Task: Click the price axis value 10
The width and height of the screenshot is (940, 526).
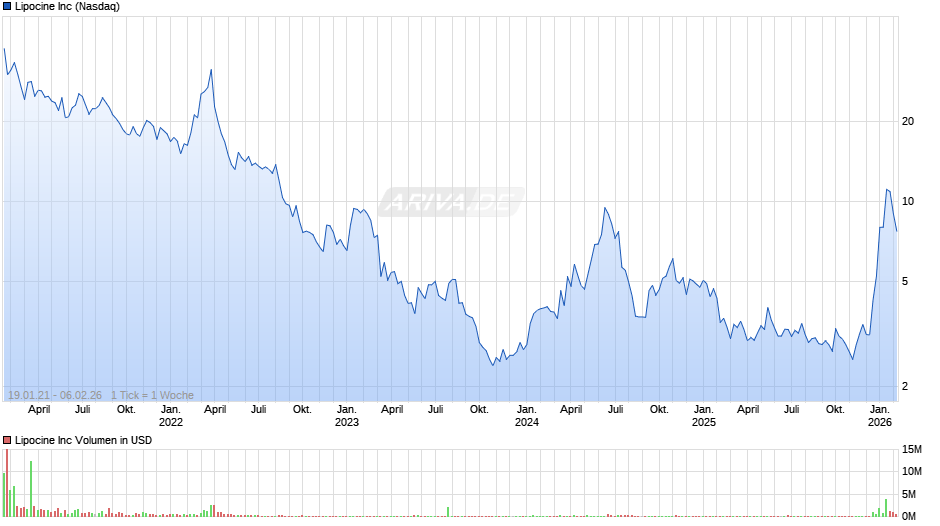Action: (908, 202)
